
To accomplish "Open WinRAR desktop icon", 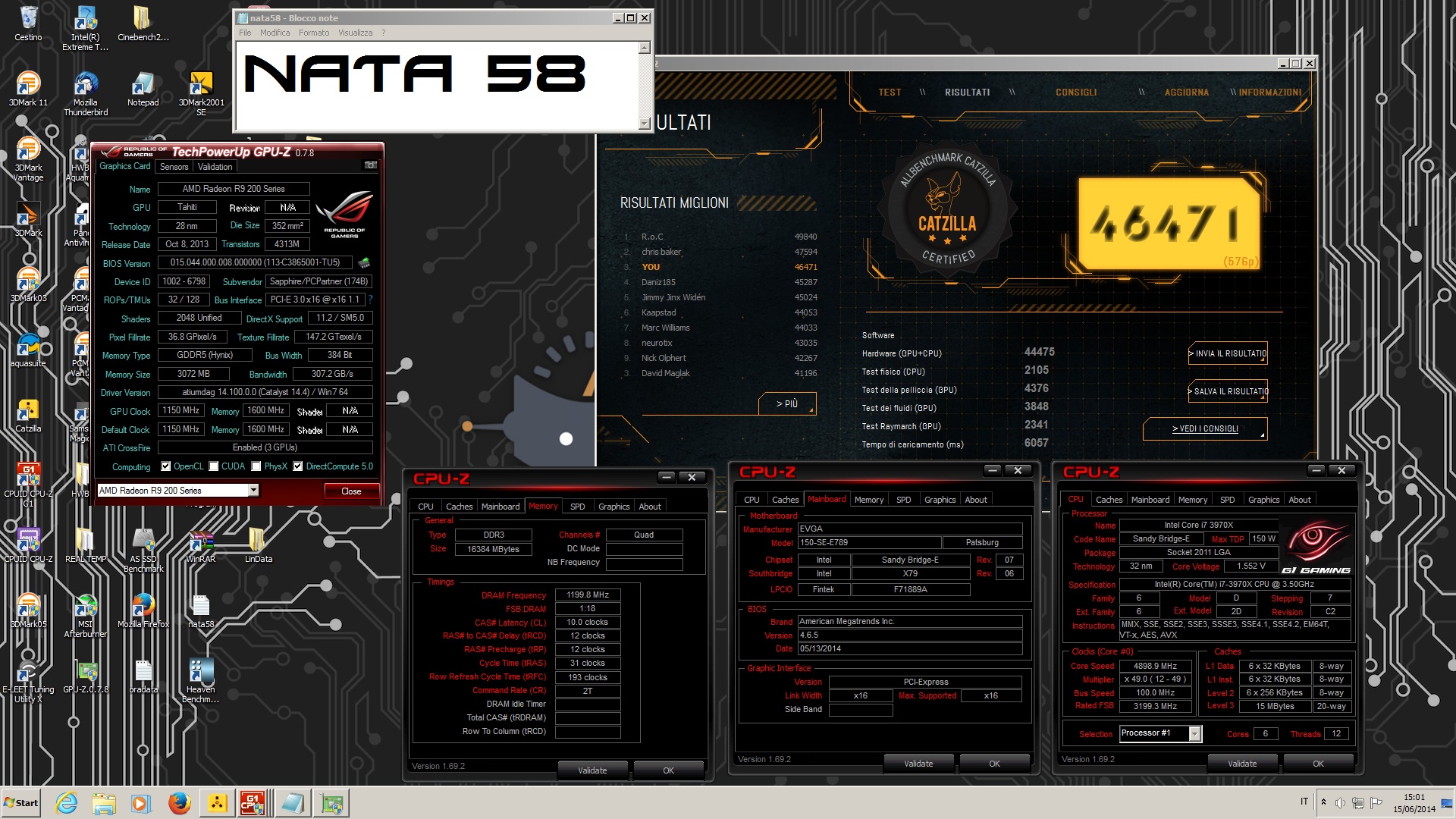I will [201, 544].
